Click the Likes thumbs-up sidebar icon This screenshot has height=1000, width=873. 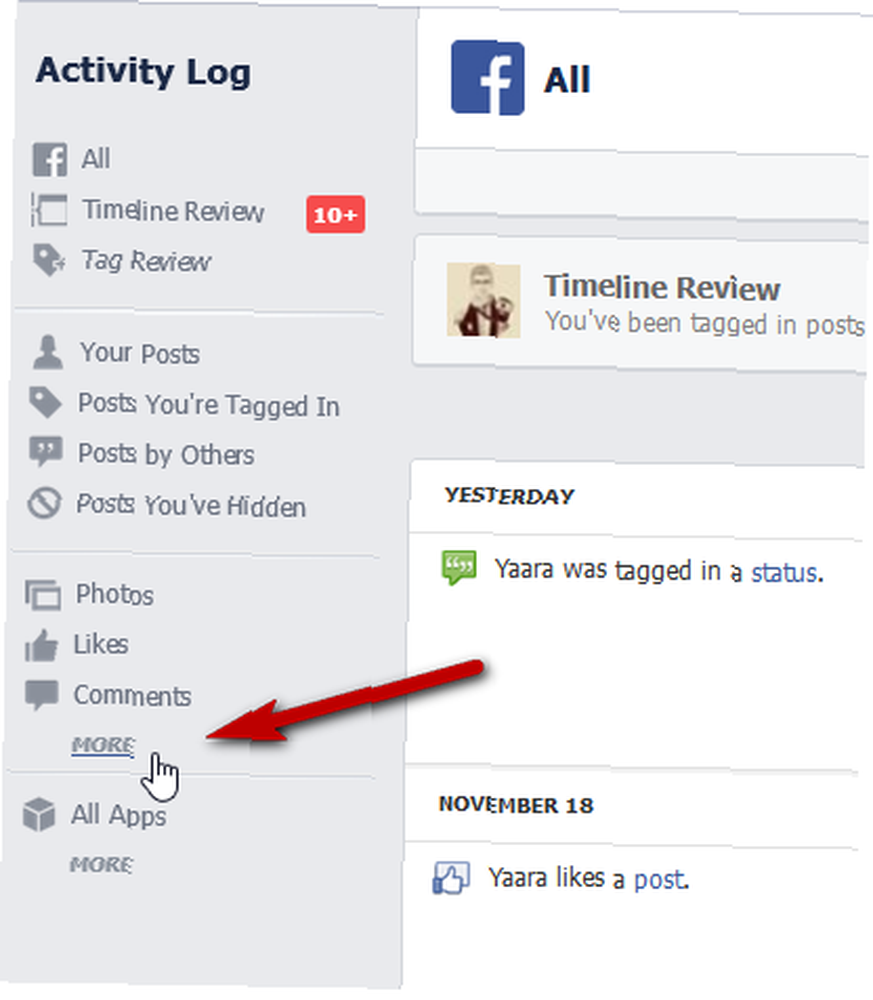point(41,645)
